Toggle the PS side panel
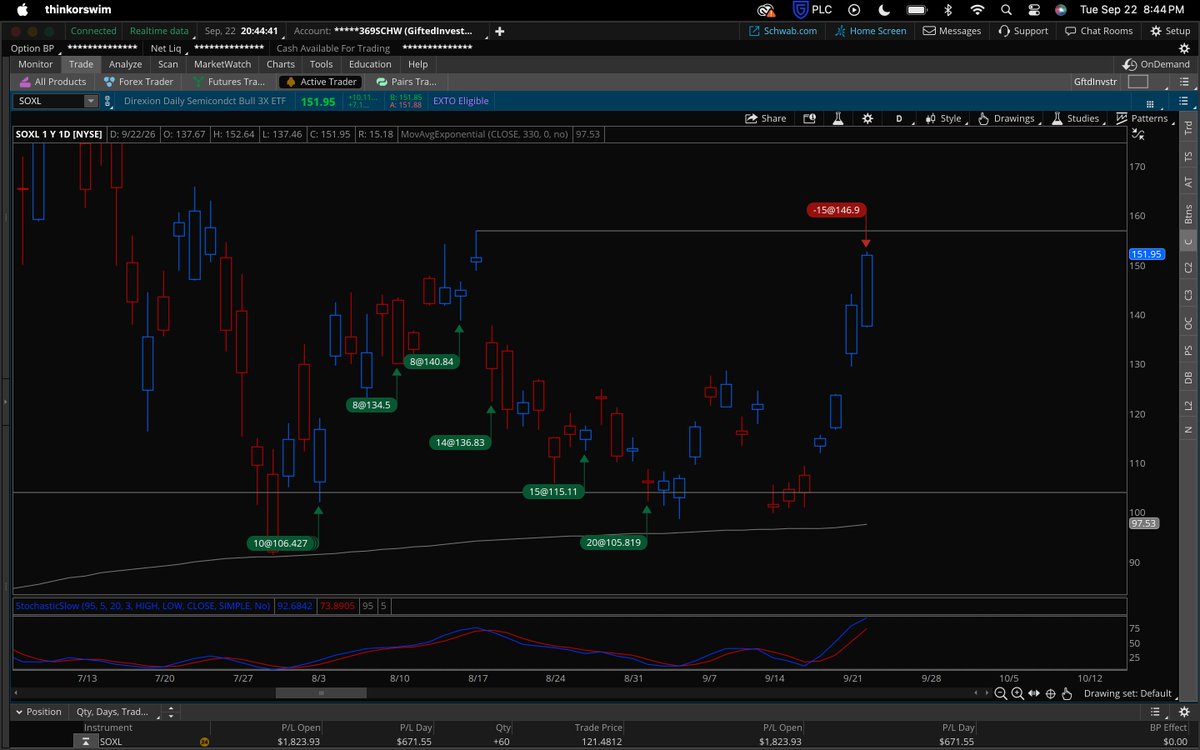Viewport: 1200px width, 750px height. (x=1188, y=351)
